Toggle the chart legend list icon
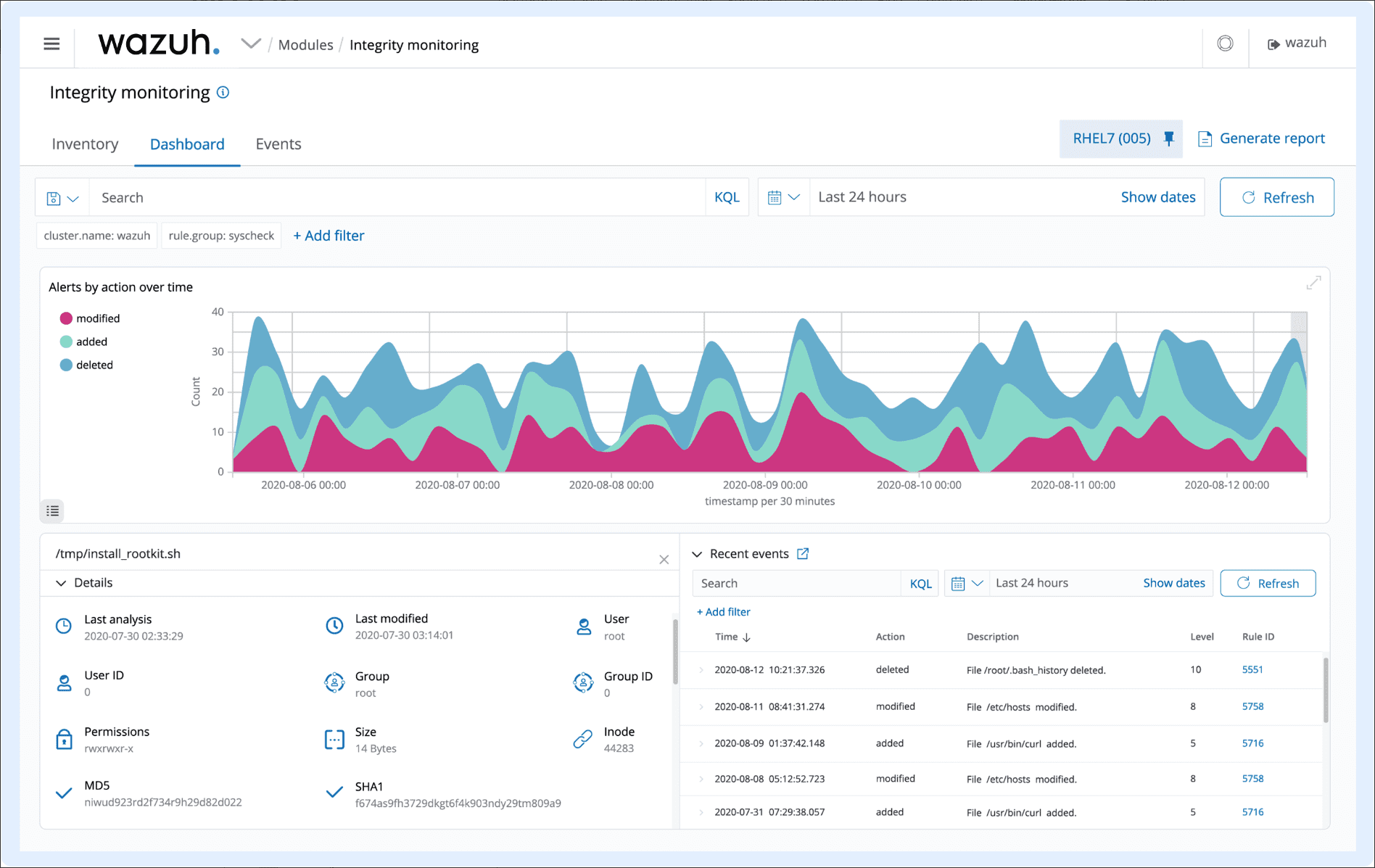 tap(53, 511)
